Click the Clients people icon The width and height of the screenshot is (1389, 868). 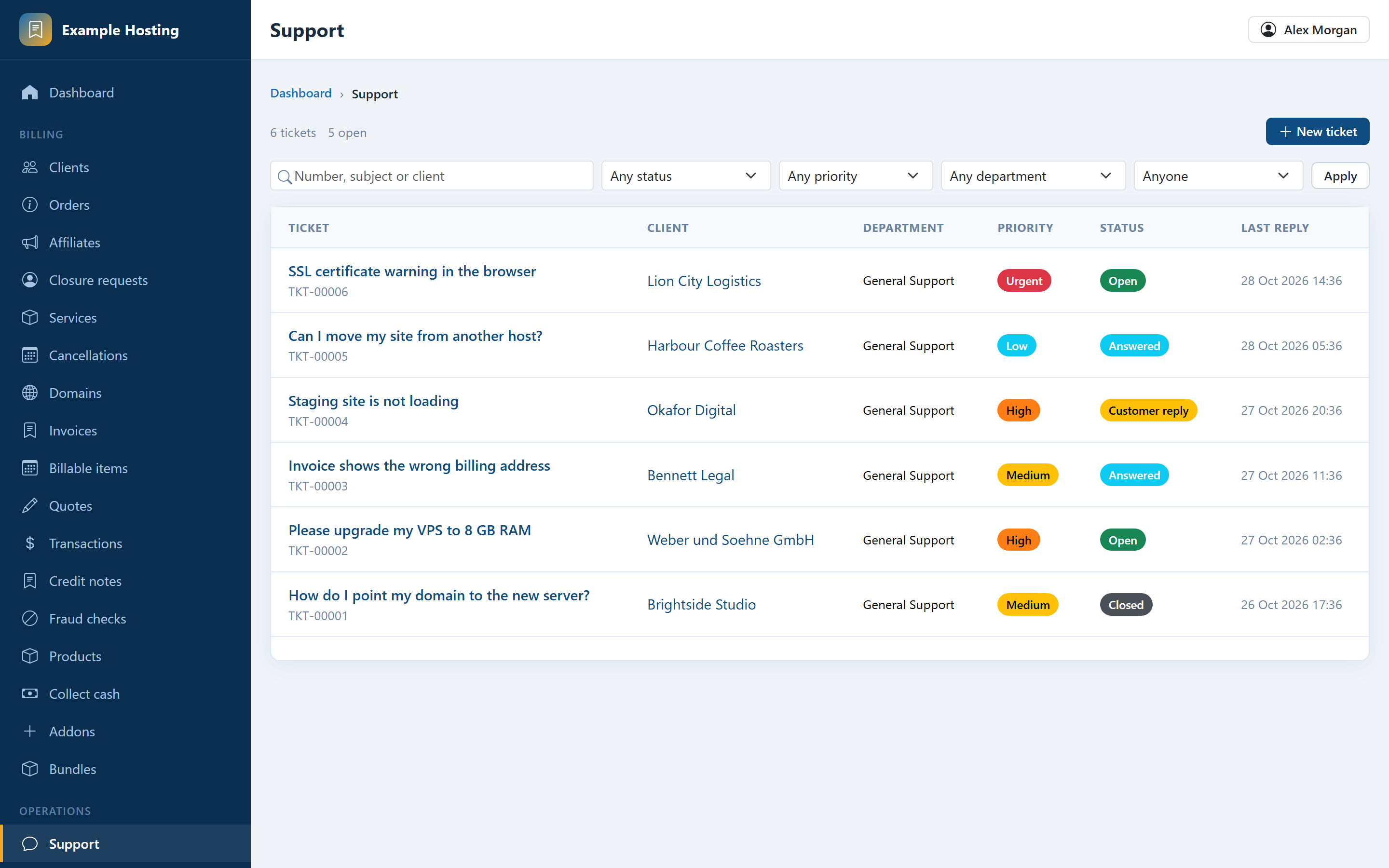pos(30,167)
